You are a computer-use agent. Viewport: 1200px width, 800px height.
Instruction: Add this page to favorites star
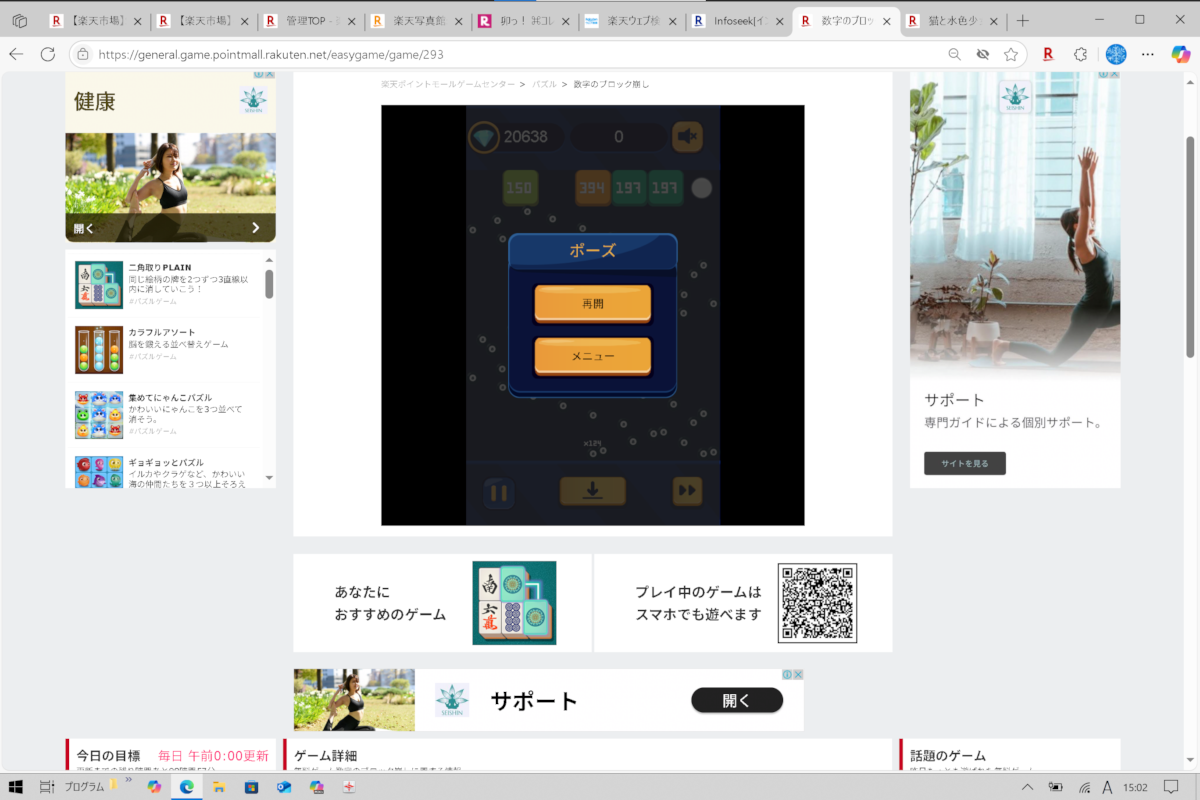[x=1011, y=54]
